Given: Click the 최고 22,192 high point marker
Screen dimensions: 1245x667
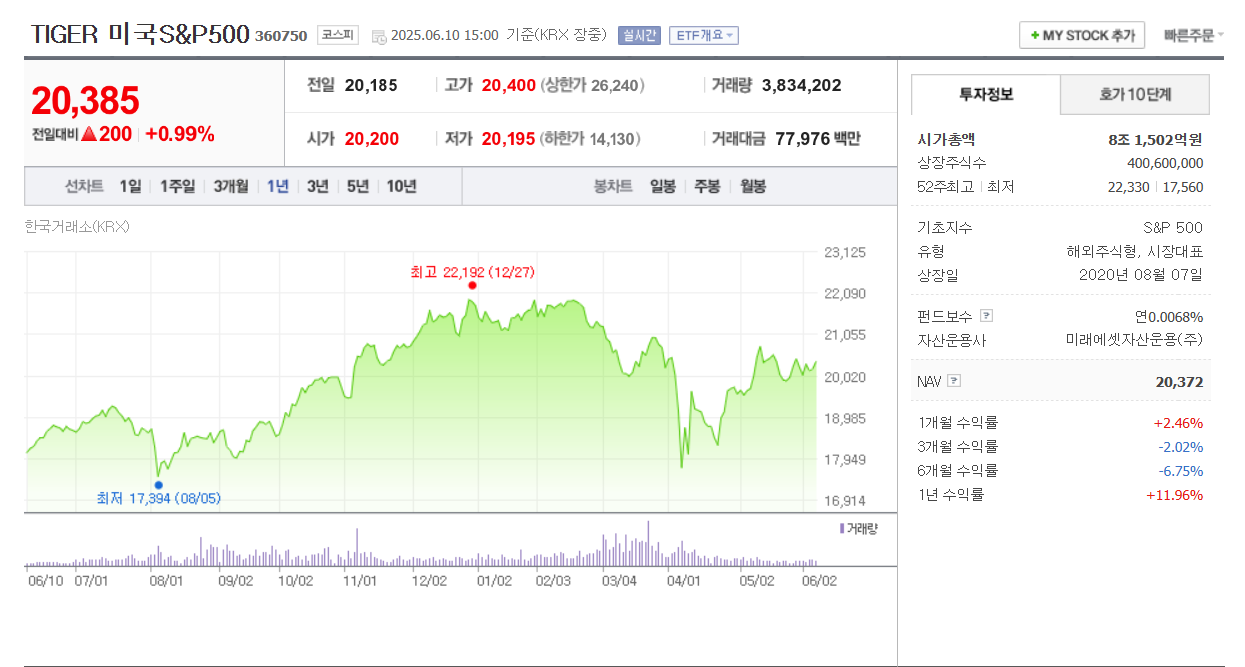Looking at the screenshot, I should (x=473, y=284).
